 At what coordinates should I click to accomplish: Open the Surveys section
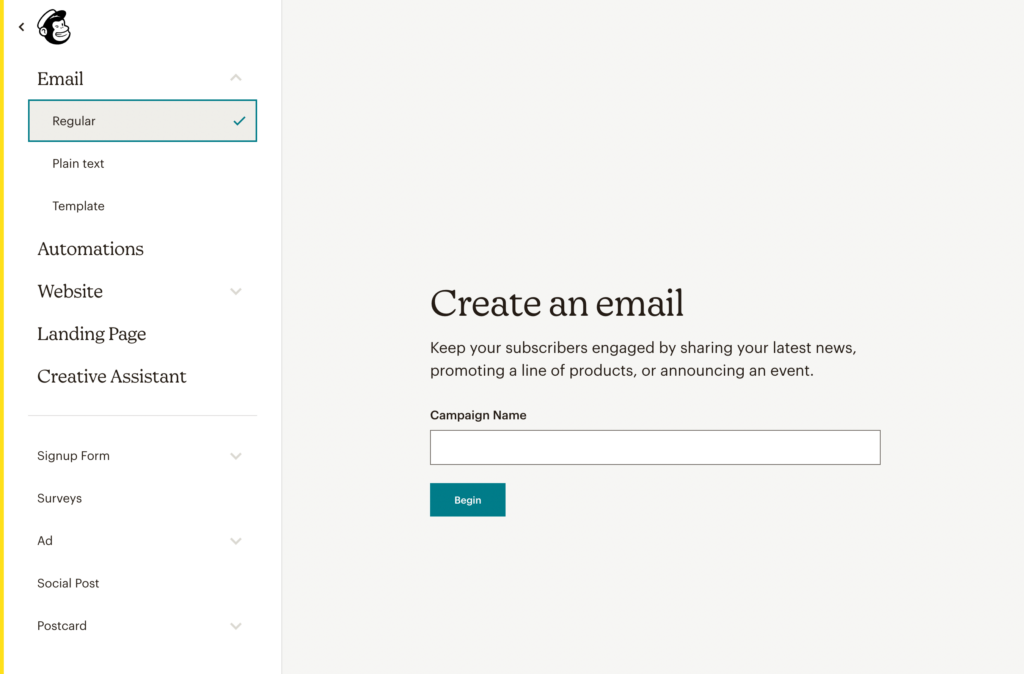tap(59, 498)
